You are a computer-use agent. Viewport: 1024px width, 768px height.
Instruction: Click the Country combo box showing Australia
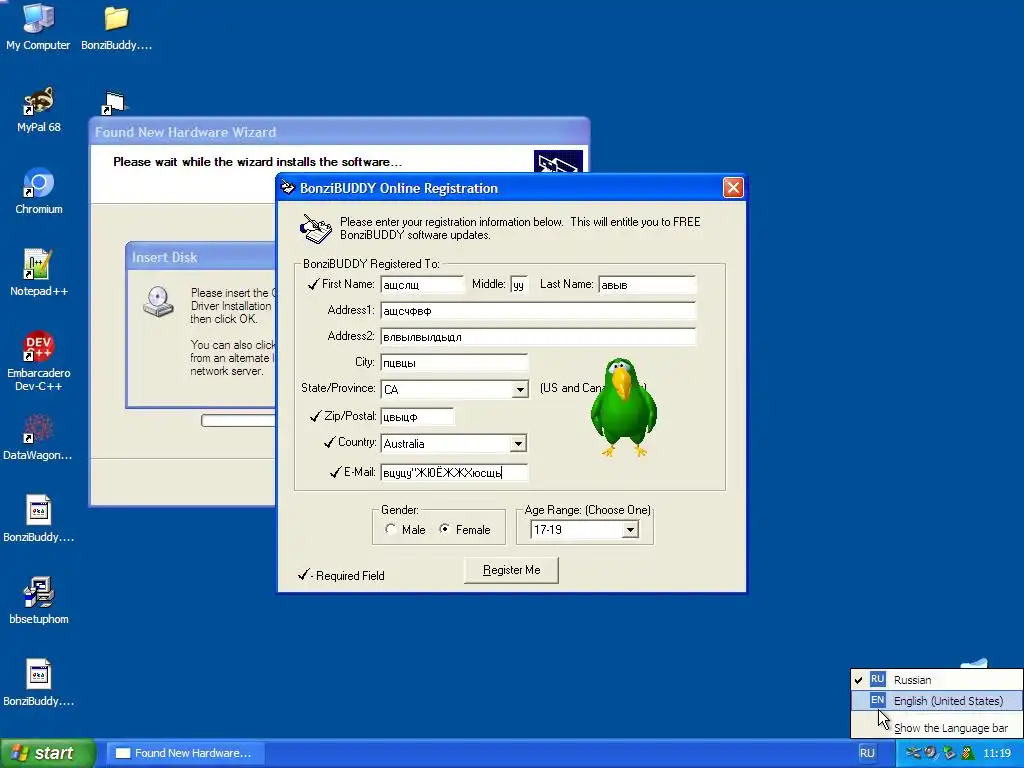(x=454, y=444)
